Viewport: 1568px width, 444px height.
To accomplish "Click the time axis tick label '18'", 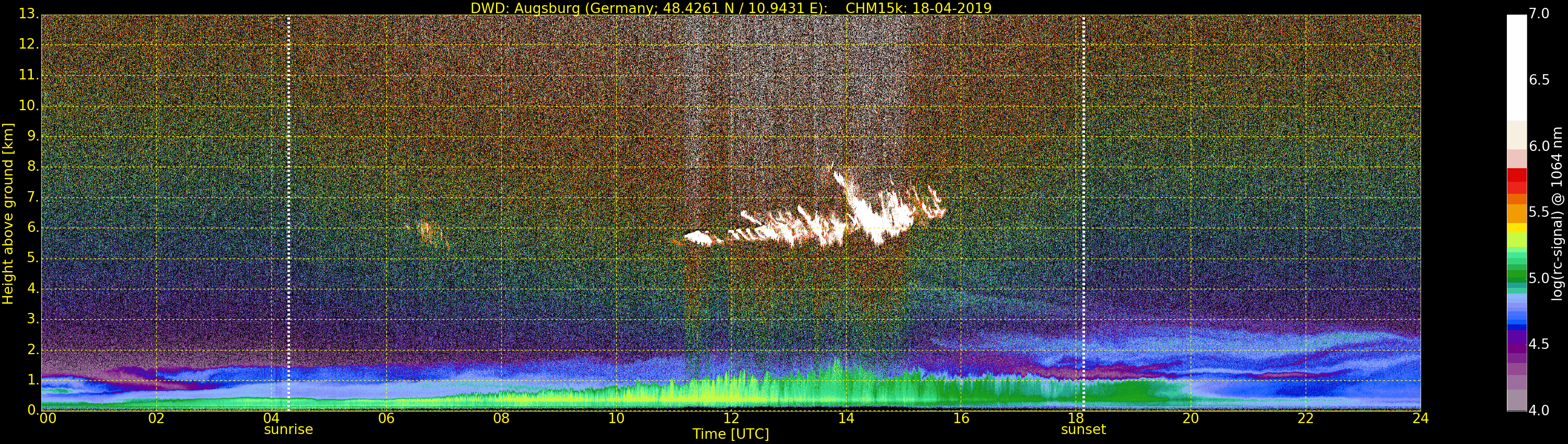I will 1076,418.
